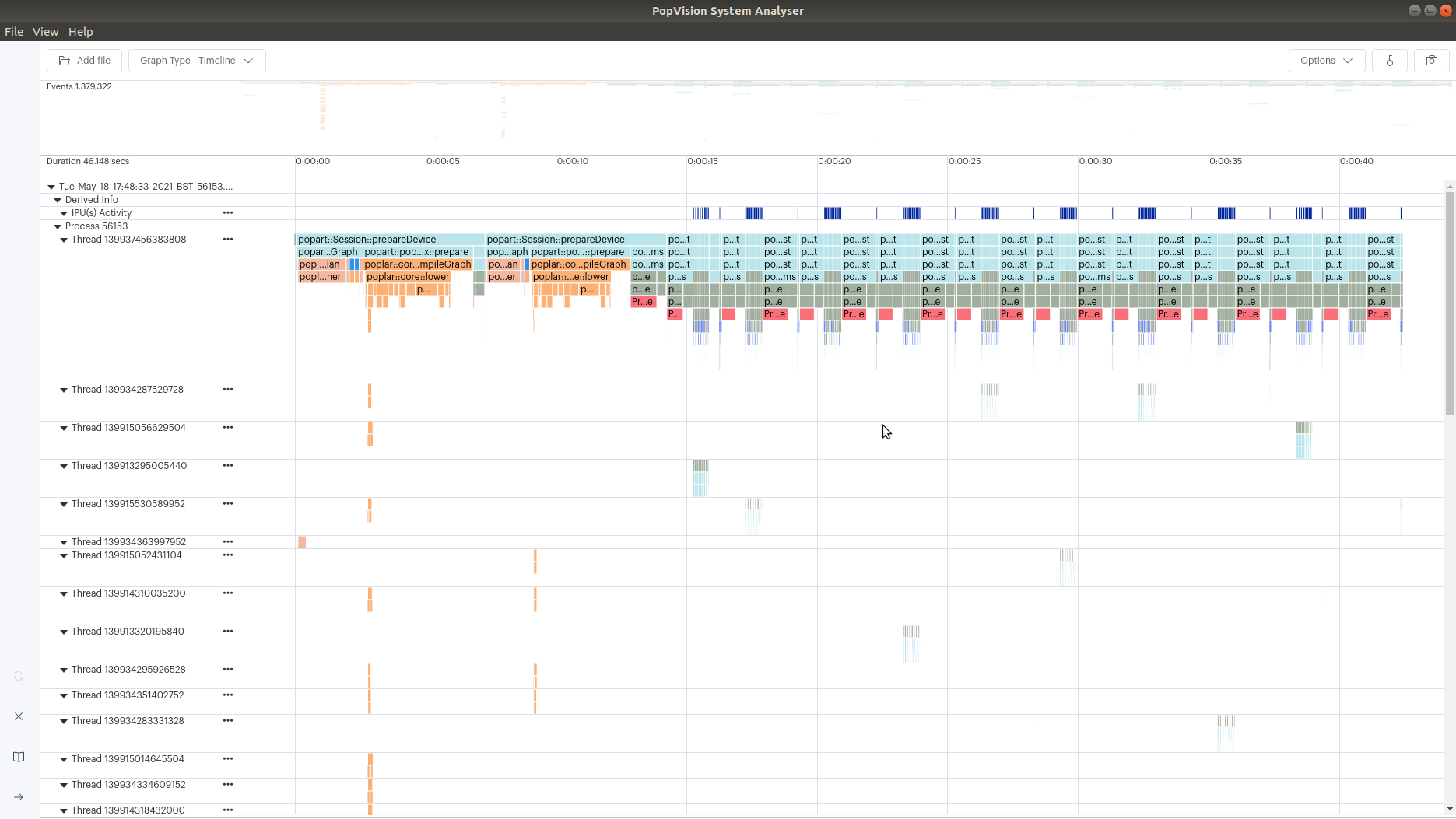Image resolution: width=1456 pixels, height=819 pixels.
Task: Collapse the Process 56153 section
Action: pos(58,226)
